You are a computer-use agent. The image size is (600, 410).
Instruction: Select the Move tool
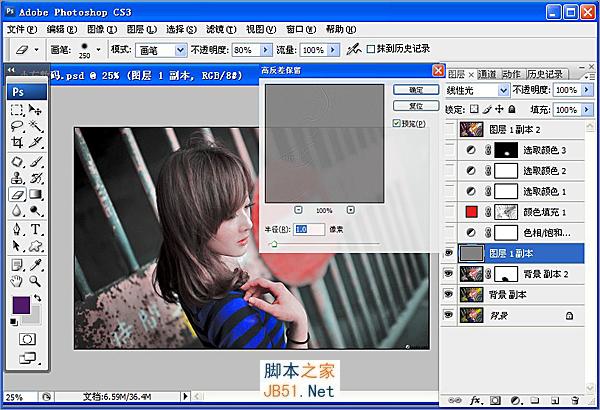[36, 111]
